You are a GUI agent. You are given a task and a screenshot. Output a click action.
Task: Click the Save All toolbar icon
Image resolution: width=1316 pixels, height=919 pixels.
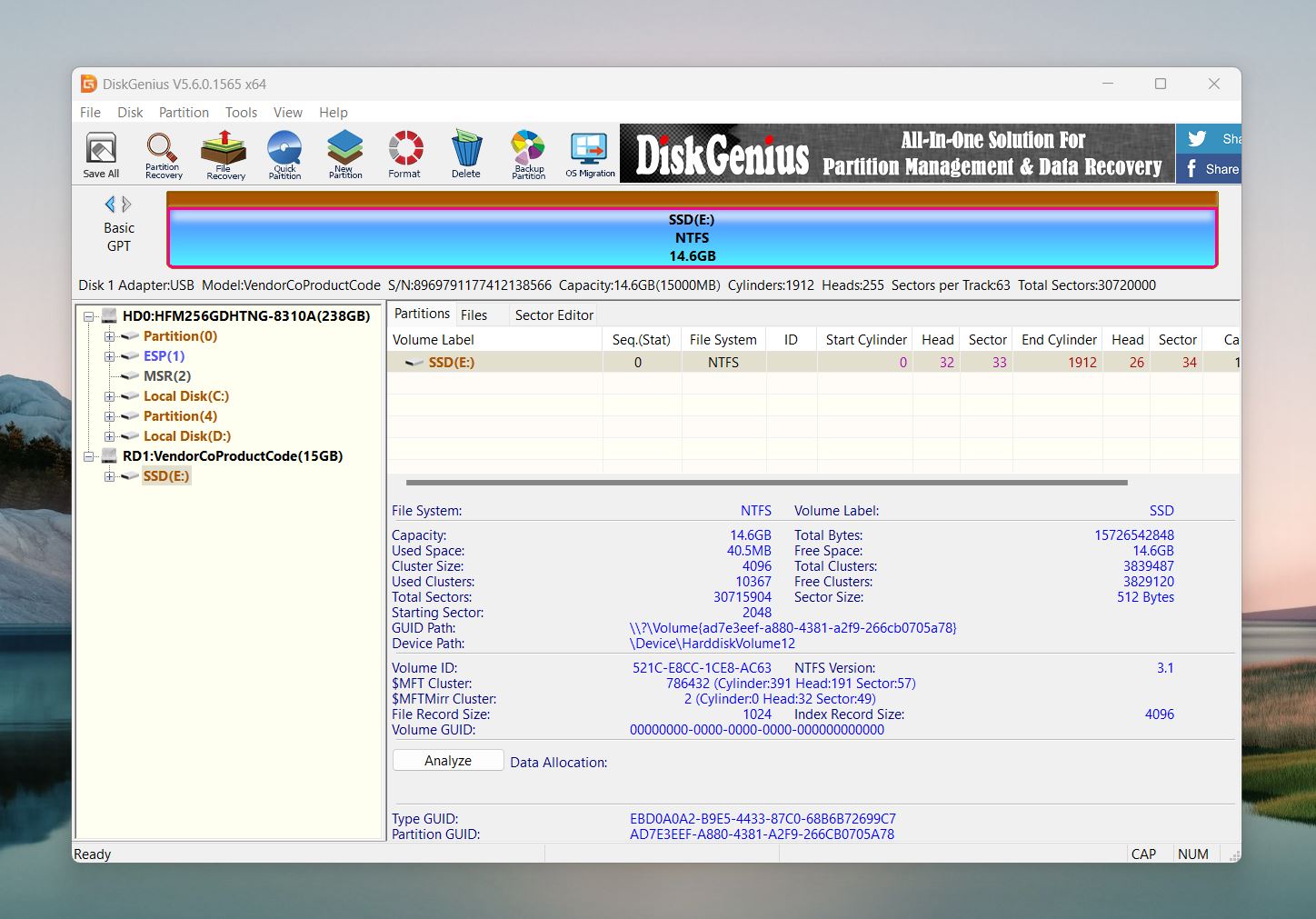tap(101, 154)
